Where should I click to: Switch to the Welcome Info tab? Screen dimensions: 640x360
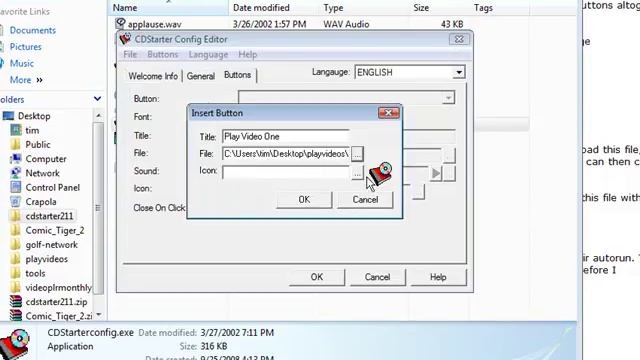(x=153, y=76)
